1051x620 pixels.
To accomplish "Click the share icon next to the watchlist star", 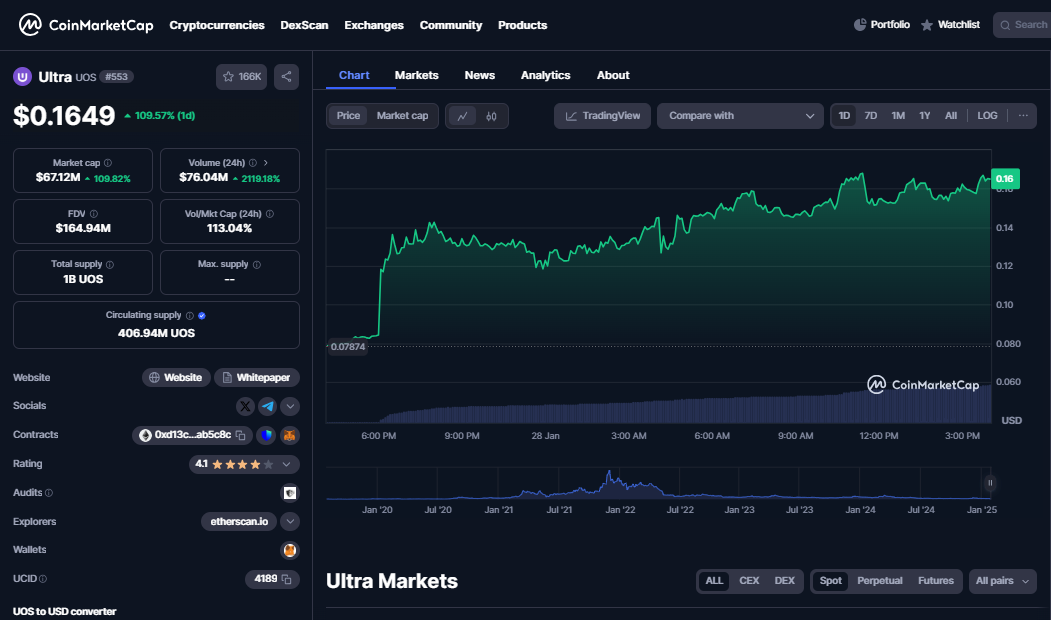I will [286, 77].
